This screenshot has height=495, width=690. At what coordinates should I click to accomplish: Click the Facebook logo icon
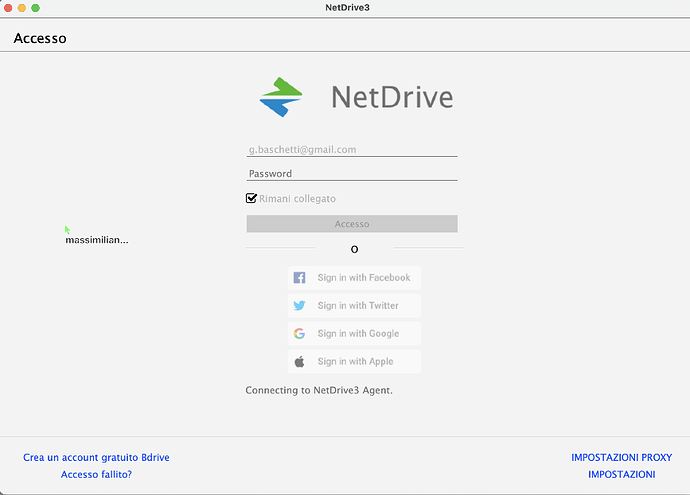pyautogui.click(x=299, y=278)
